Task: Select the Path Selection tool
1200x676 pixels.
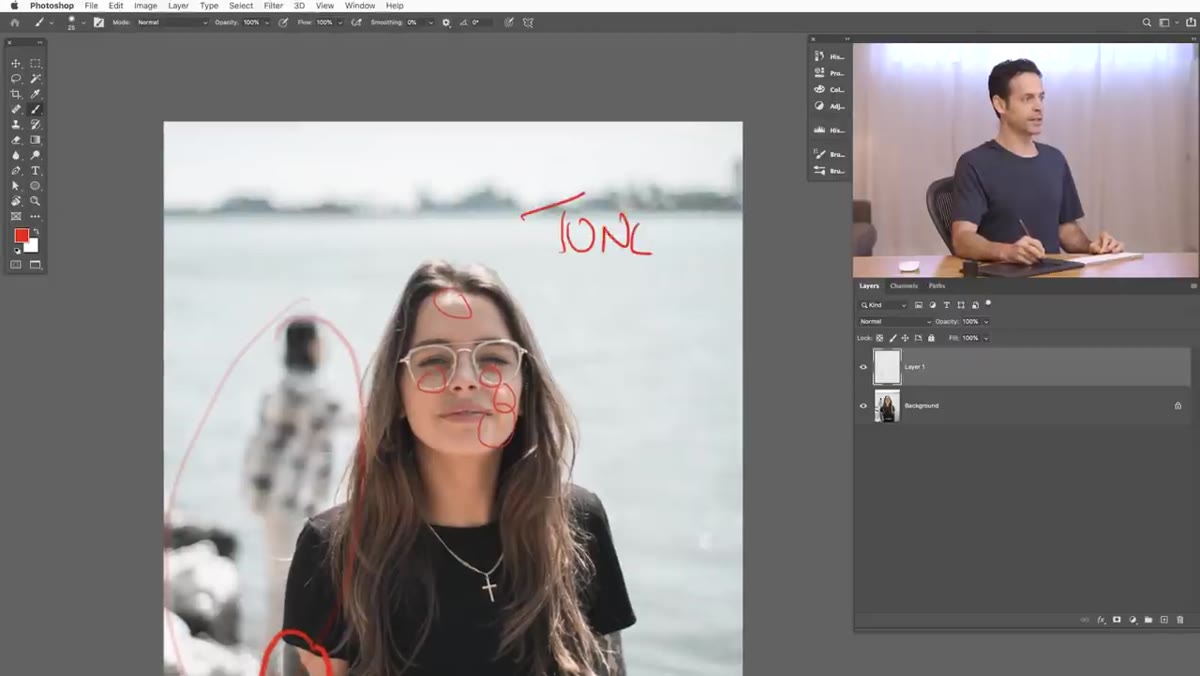Action: [x=16, y=186]
